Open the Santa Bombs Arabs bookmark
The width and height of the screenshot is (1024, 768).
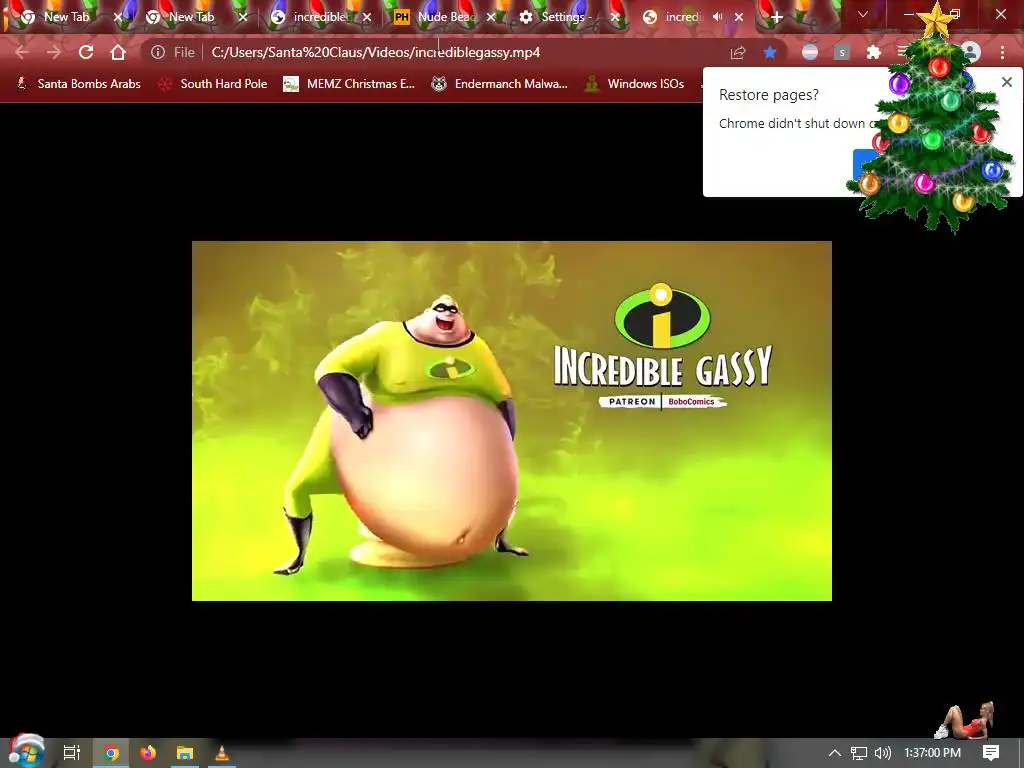click(78, 84)
